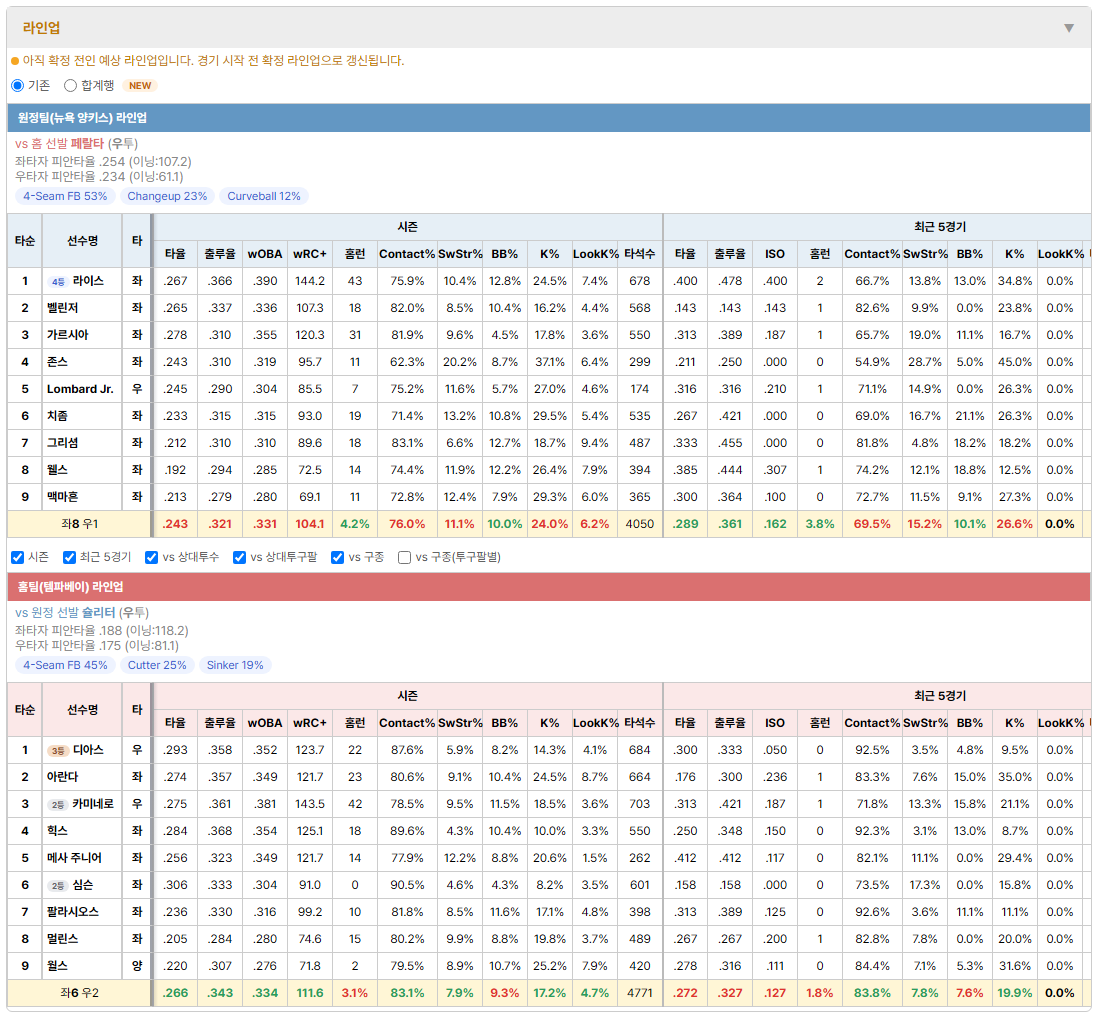
Task: Click the 타석수 header in Yankees table
Action: (x=639, y=254)
